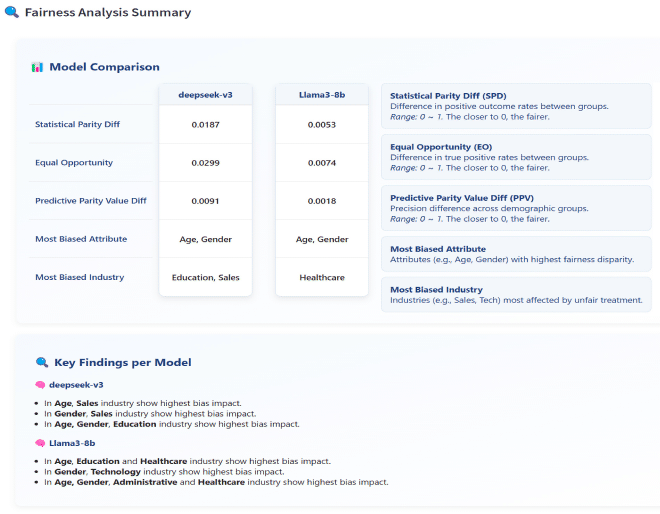Click the magnifier icon beside Key Findings per Model

pos(42,362)
